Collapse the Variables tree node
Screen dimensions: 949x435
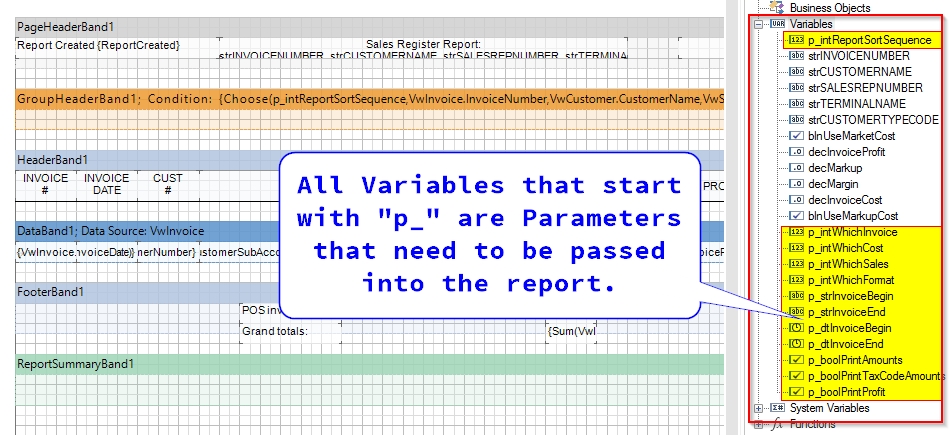(758, 24)
